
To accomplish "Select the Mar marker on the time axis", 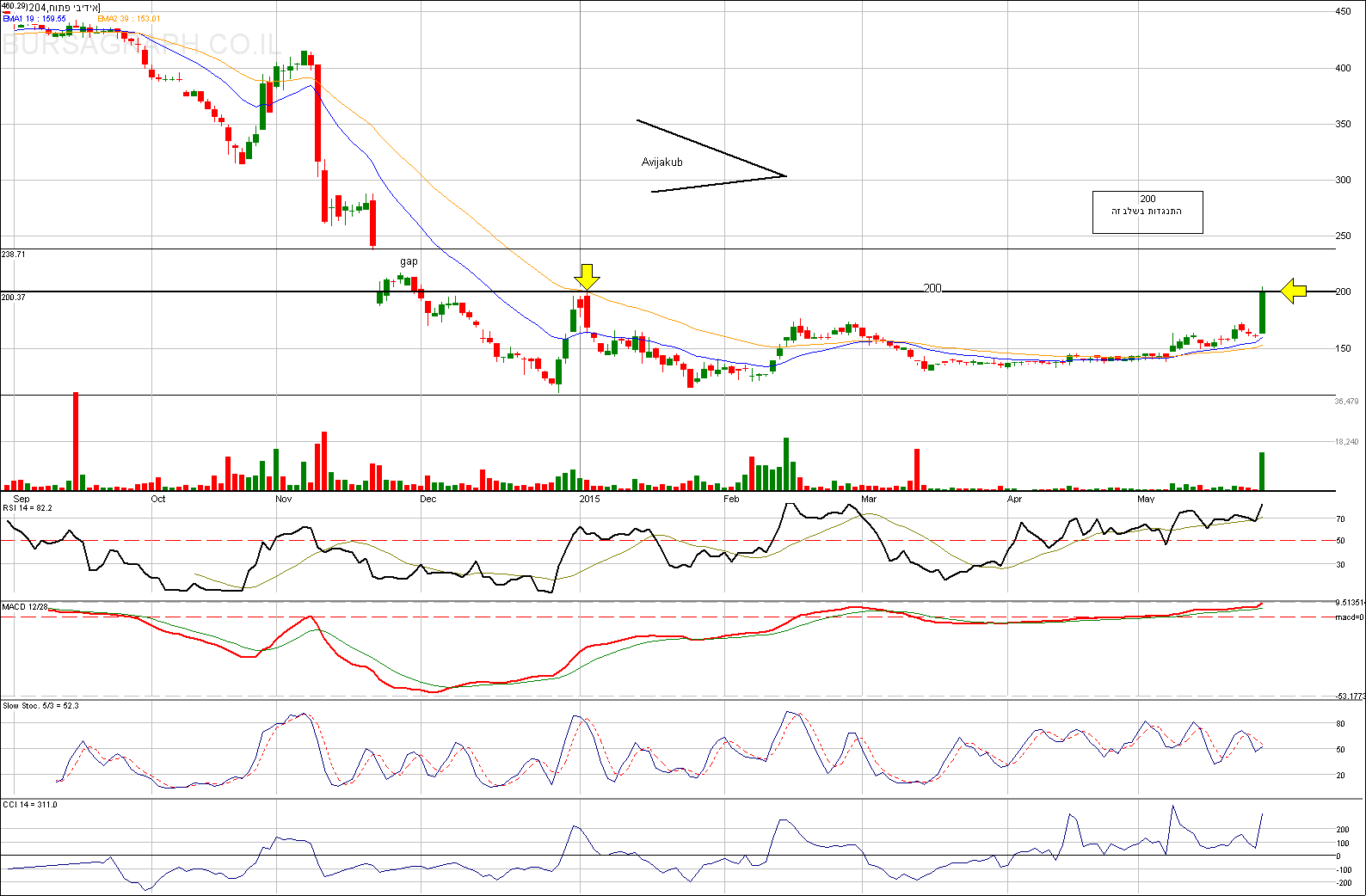I will 869,499.
